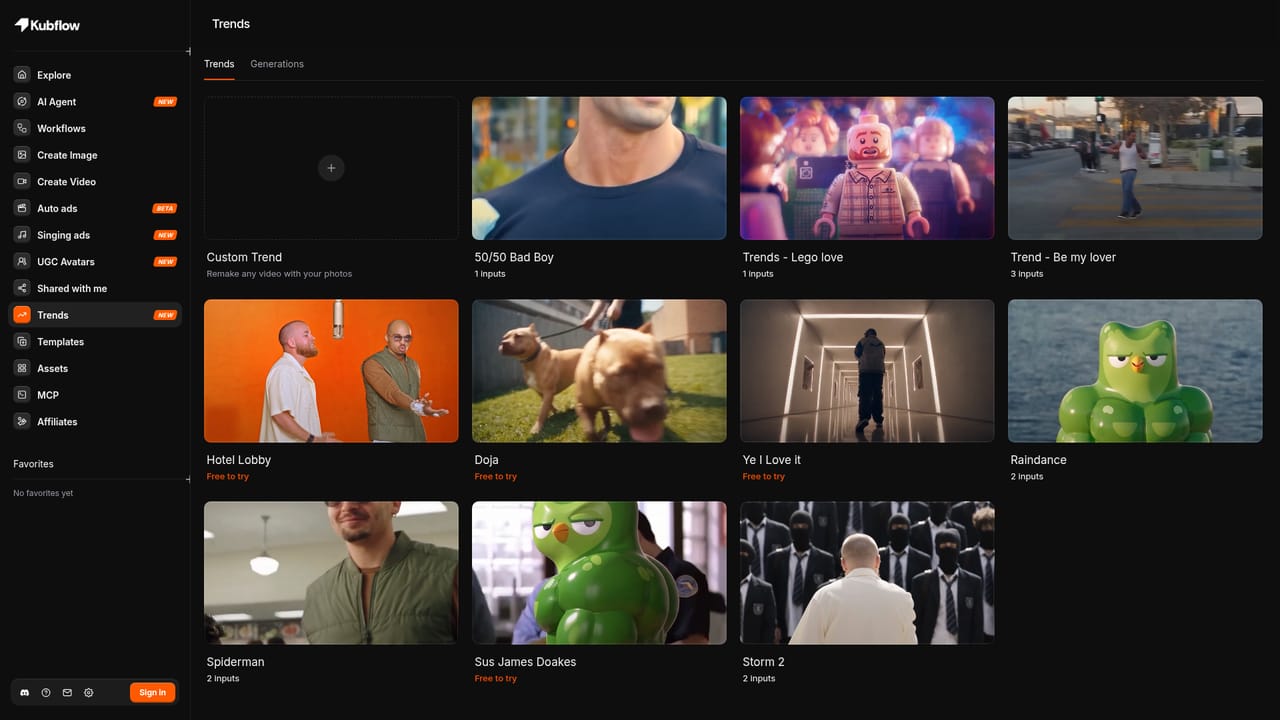Click the plus icon in Custom Trend card

point(331,168)
